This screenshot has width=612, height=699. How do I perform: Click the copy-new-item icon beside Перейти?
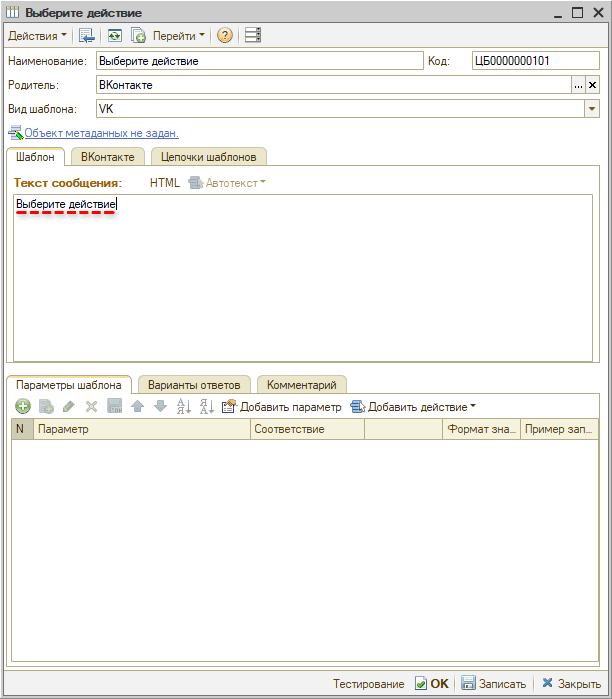[139, 35]
